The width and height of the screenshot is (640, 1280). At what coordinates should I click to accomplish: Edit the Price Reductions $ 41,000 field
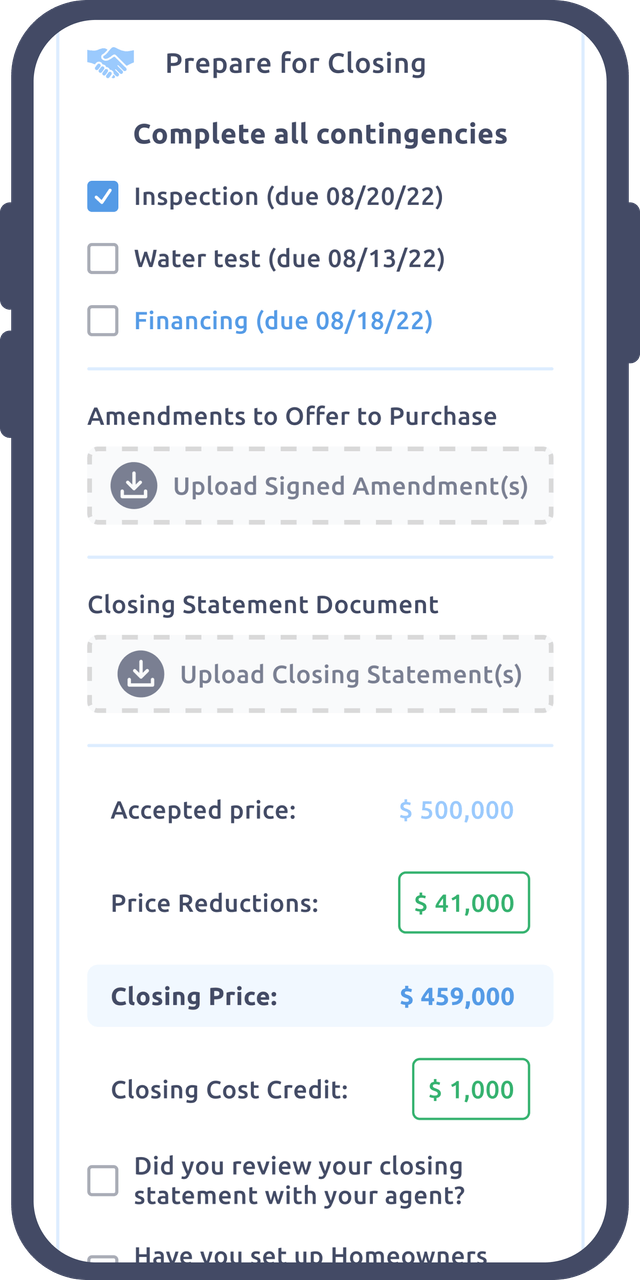tap(464, 903)
